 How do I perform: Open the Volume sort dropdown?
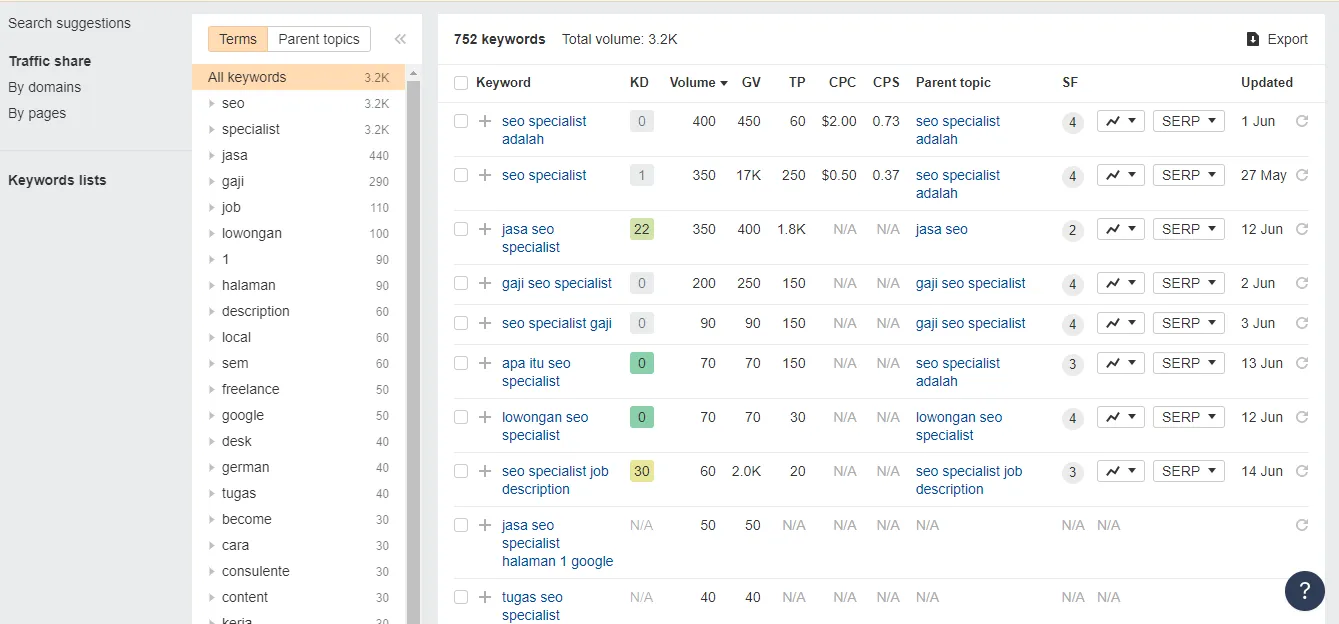(697, 82)
